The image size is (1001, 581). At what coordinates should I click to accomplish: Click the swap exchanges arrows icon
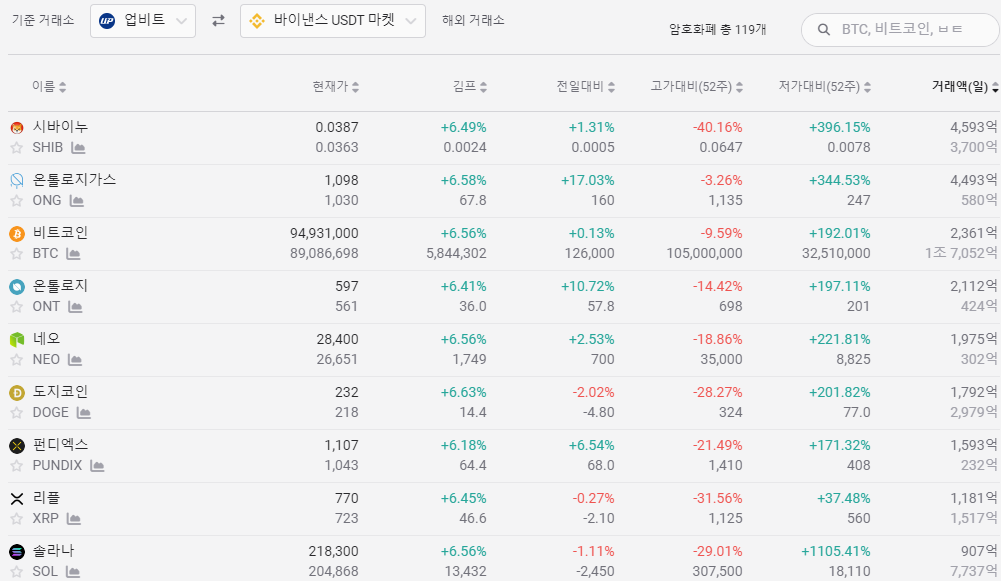click(x=218, y=21)
